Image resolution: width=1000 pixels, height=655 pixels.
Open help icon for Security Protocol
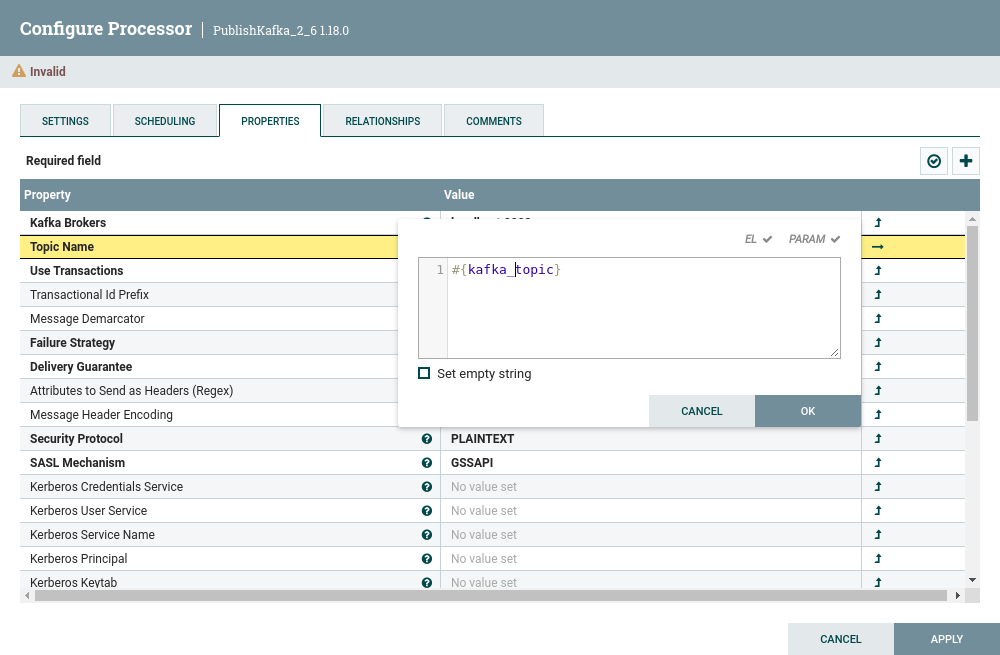427,439
